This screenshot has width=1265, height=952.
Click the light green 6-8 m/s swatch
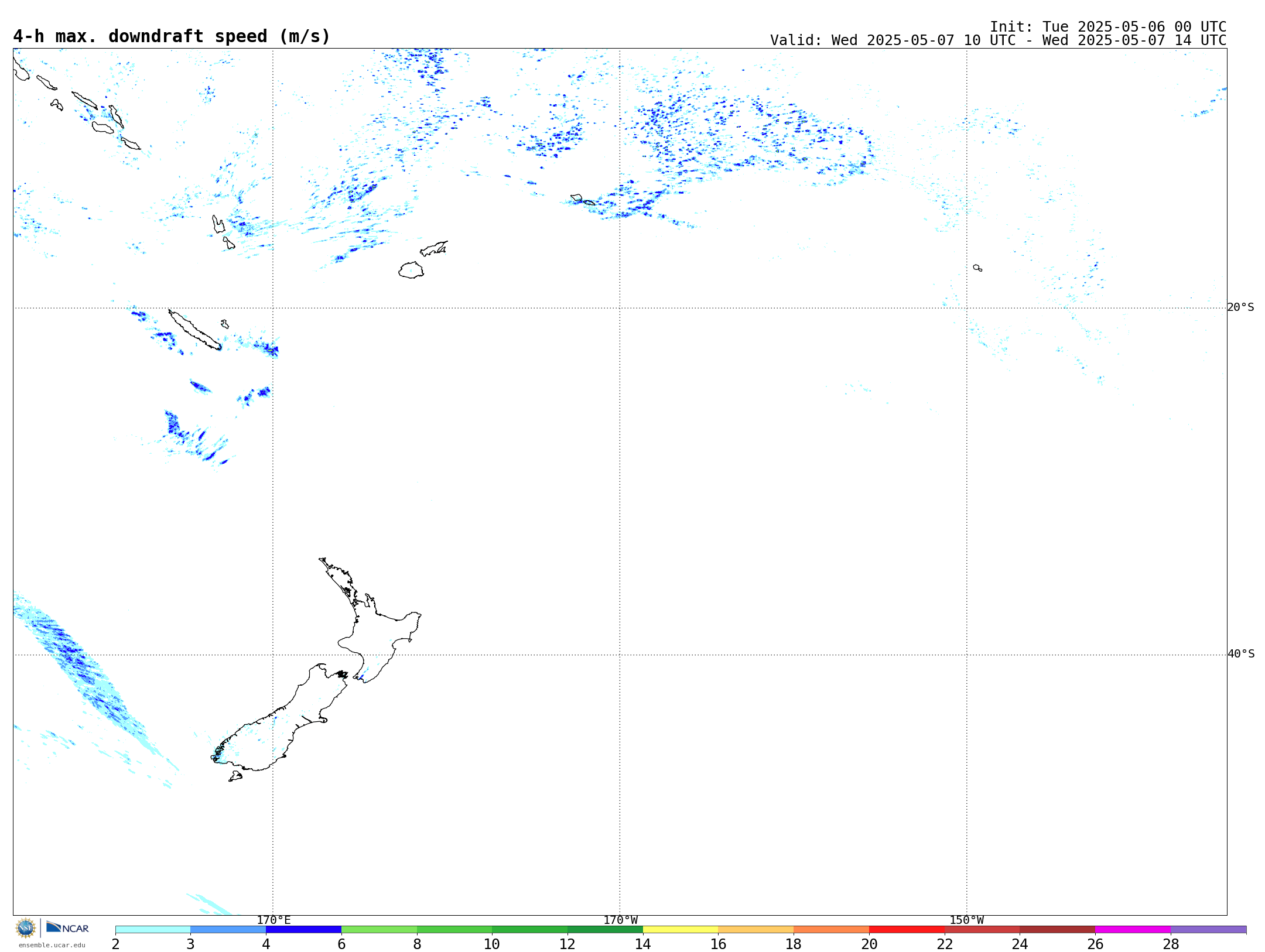click(379, 930)
